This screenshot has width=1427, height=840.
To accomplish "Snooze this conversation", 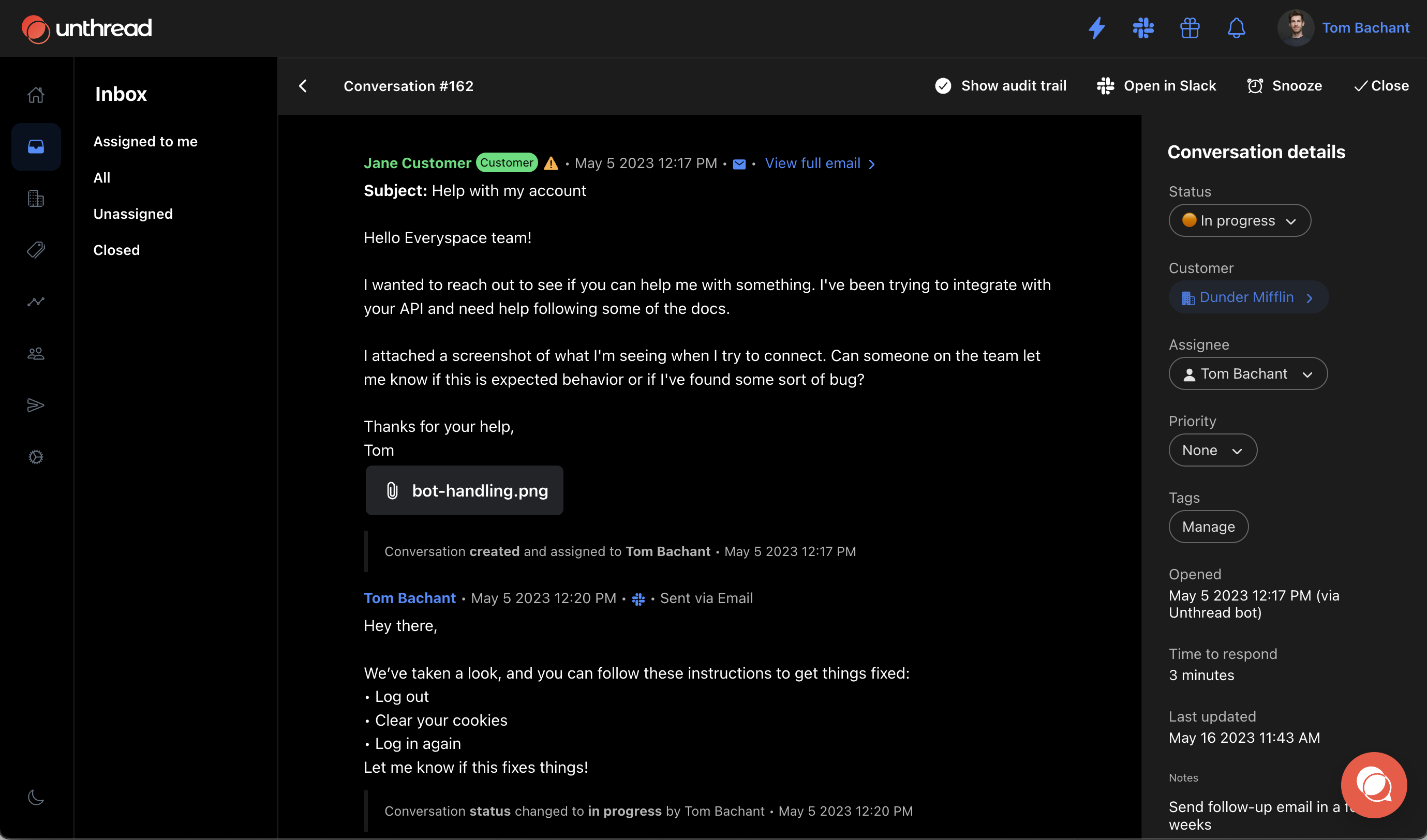I will 1284,86.
